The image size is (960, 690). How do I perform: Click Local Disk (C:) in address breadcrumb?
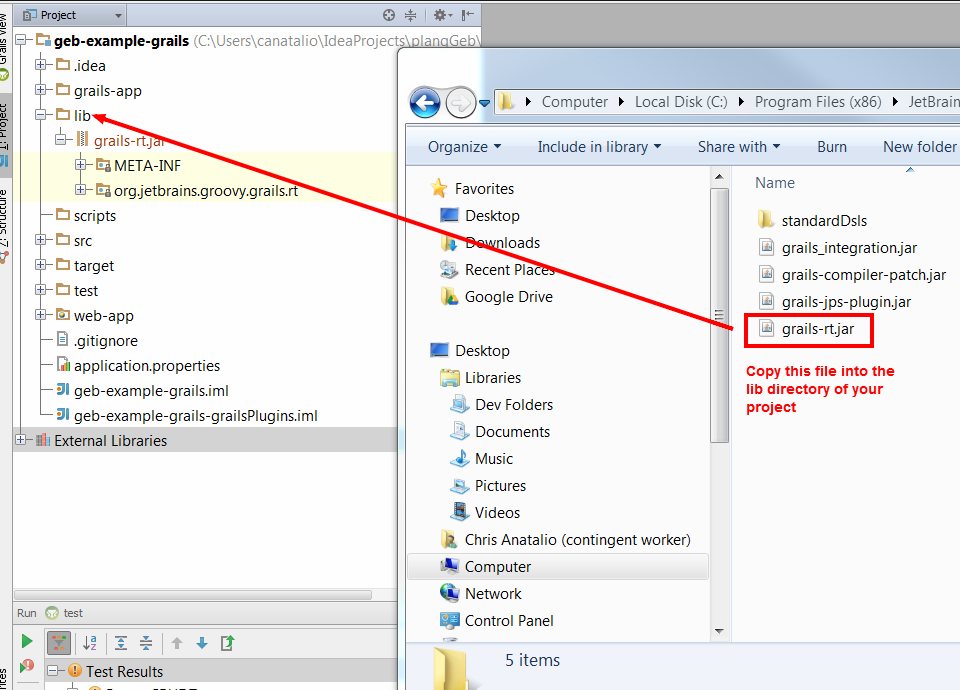tap(681, 102)
